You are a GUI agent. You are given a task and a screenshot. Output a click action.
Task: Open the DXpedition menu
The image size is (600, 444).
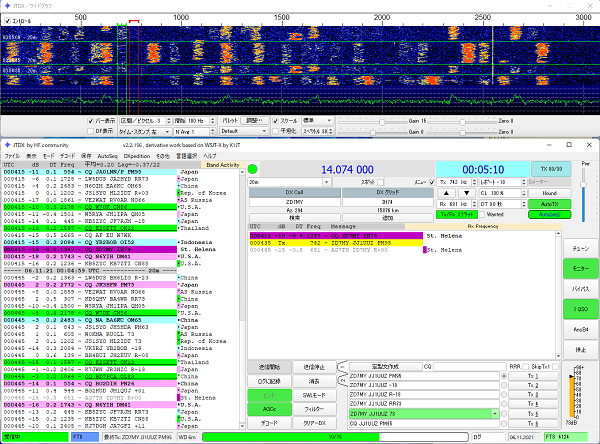point(137,157)
